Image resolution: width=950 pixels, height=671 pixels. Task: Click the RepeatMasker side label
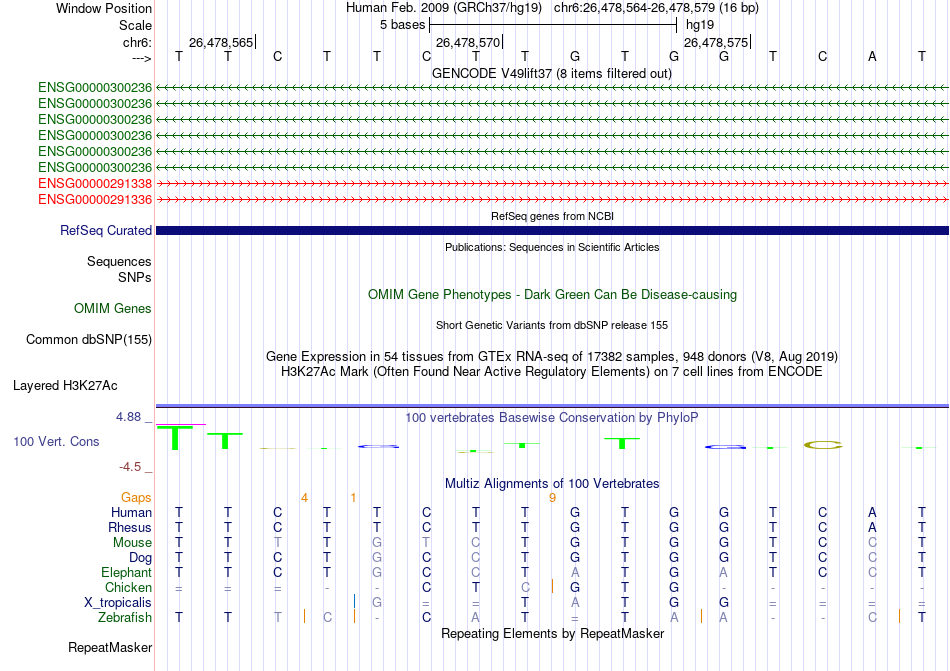pos(110,647)
